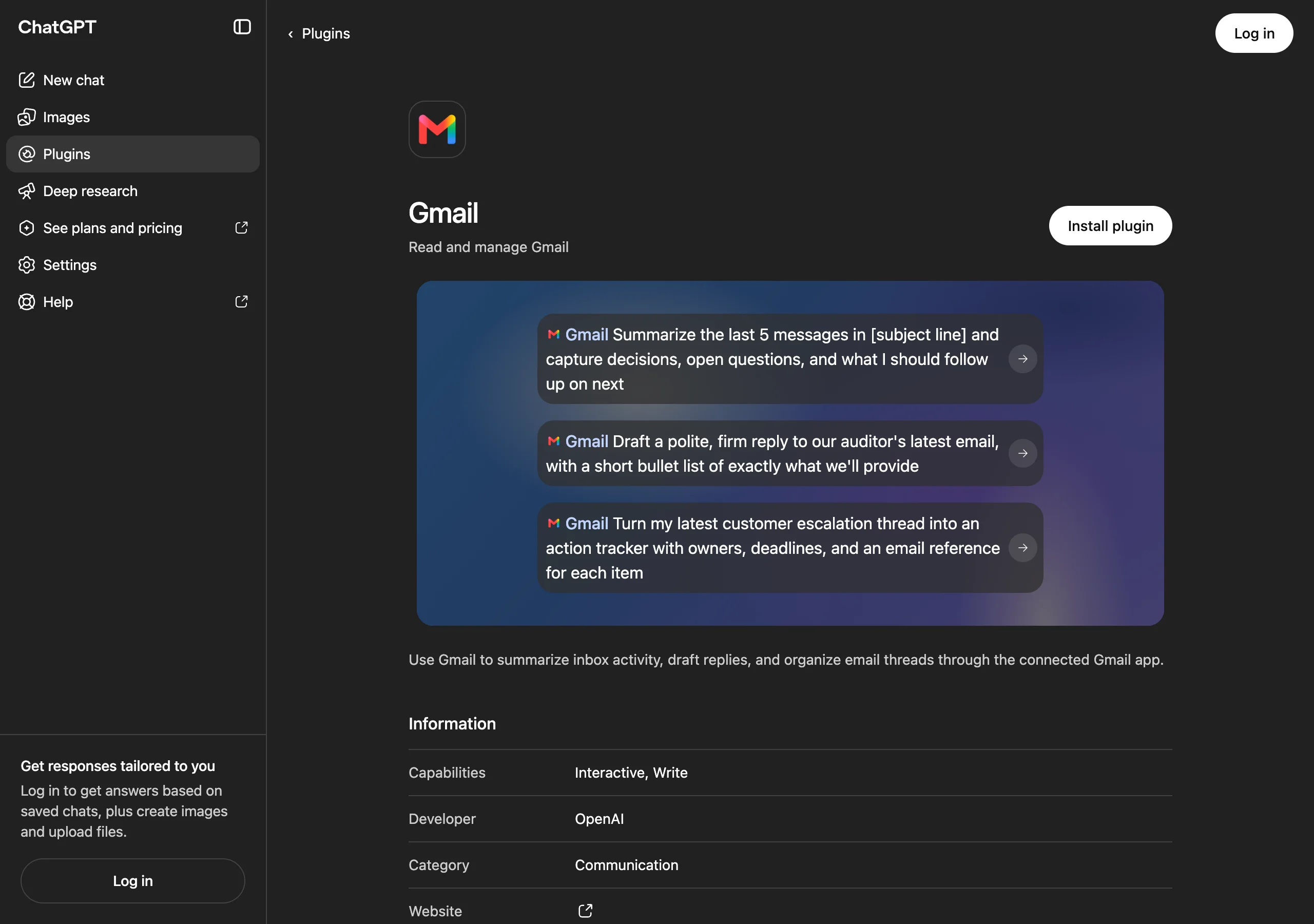Click the ChatGPT logo text

coord(57,27)
